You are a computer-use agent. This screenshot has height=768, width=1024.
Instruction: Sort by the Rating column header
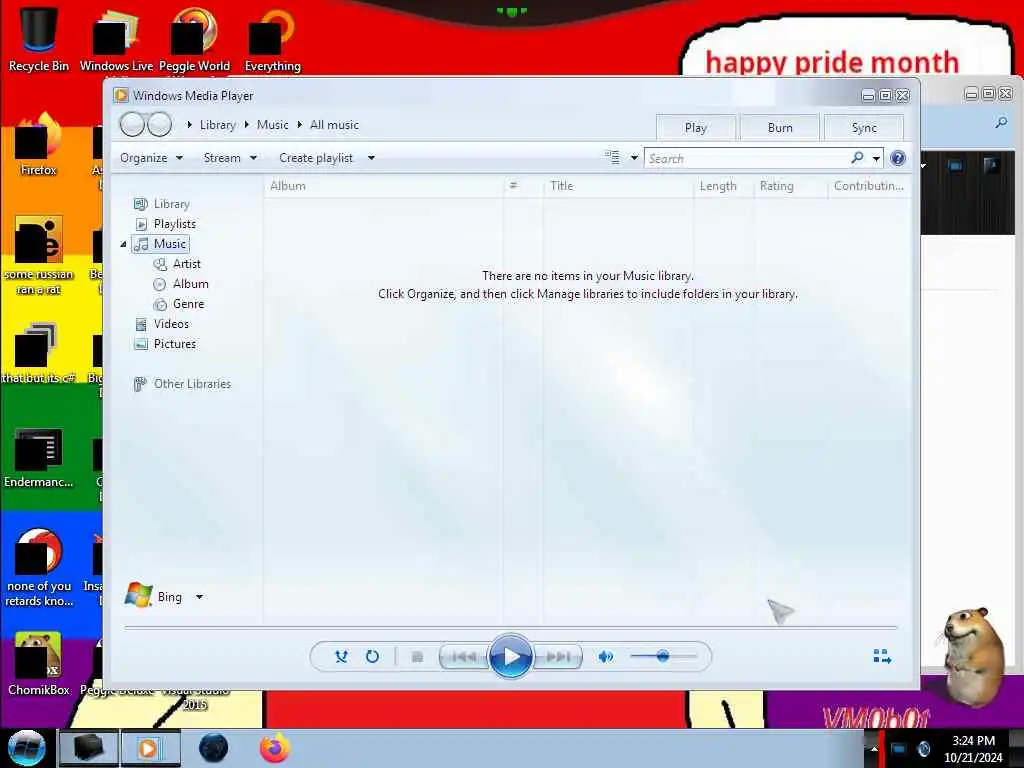click(x=791, y=186)
